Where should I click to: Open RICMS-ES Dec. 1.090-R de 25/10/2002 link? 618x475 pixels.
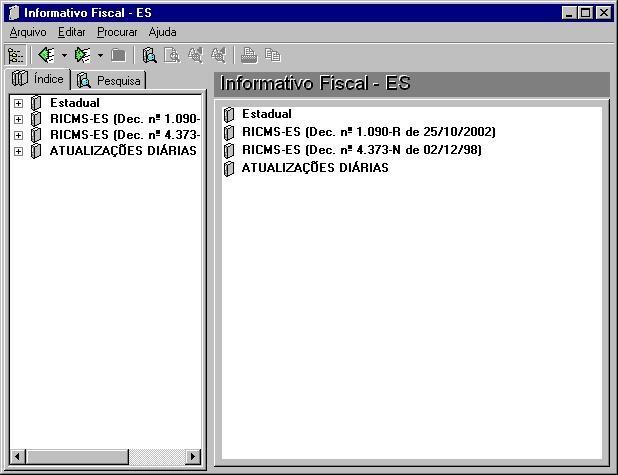pos(369,132)
